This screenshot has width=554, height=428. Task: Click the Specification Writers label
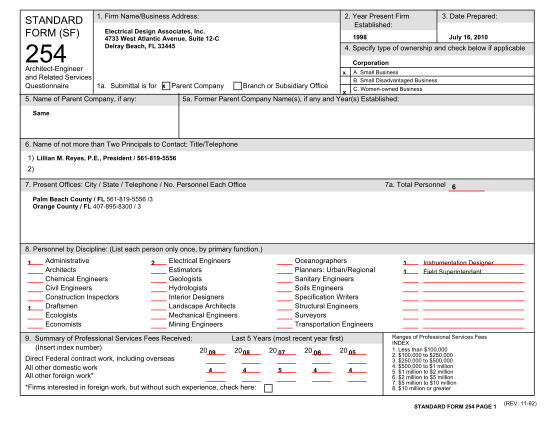click(326, 297)
